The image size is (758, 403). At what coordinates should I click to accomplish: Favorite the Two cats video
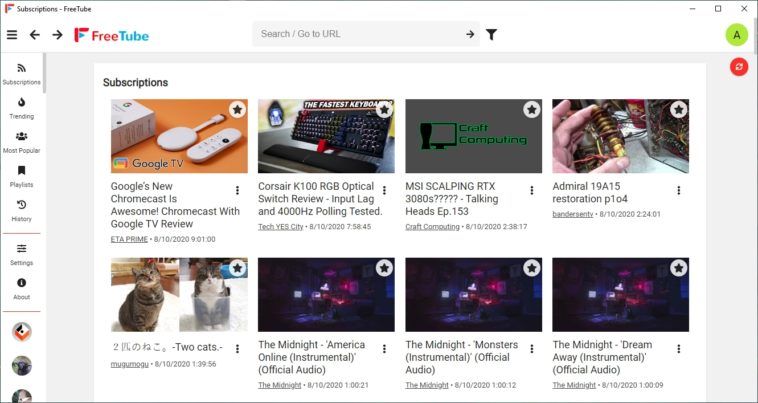pos(237,268)
